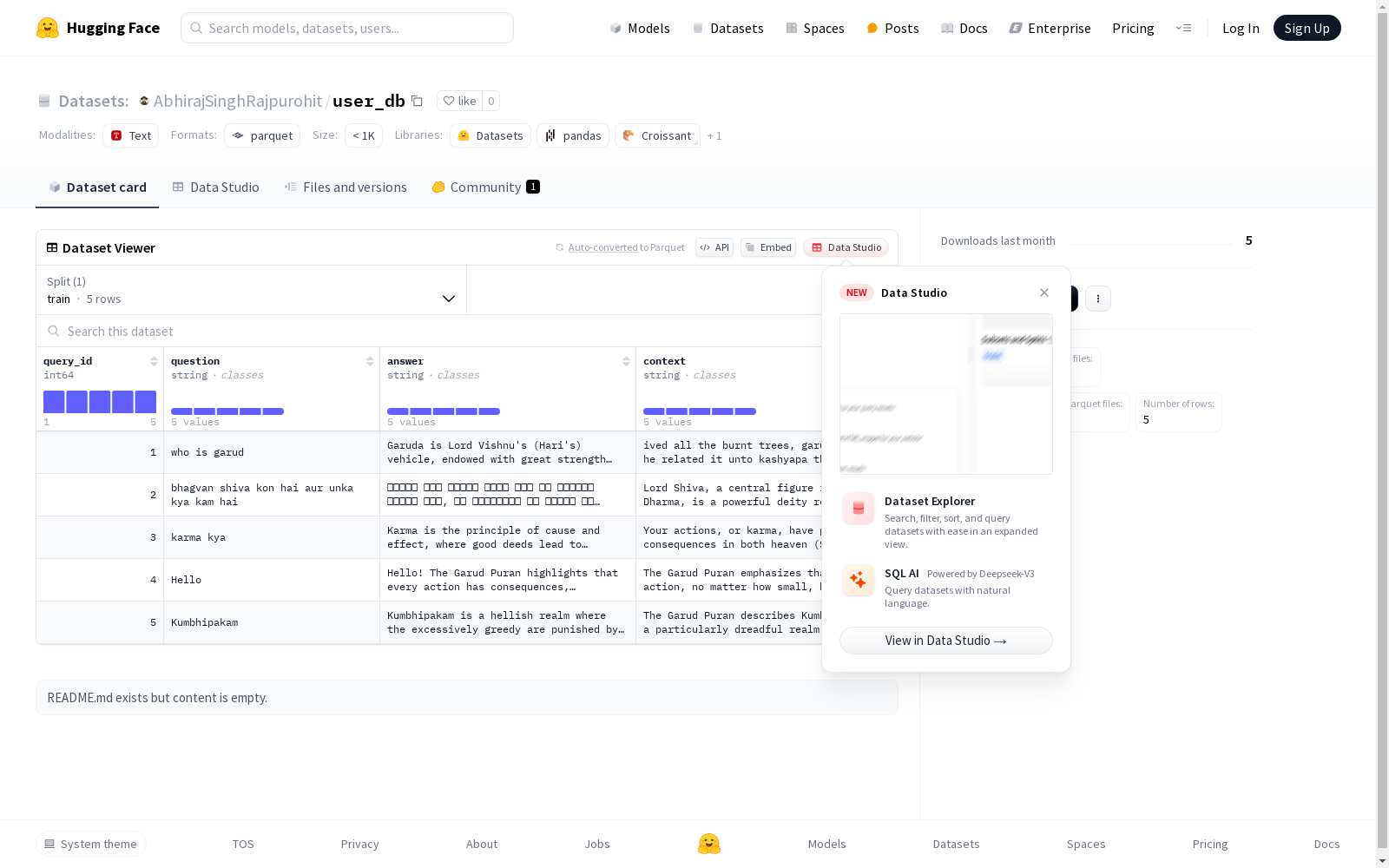Image resolution: width=1389 pixels, height=868 pixels.
Task: Open Models in the top navigation
Action: click(x=640, y=28)
